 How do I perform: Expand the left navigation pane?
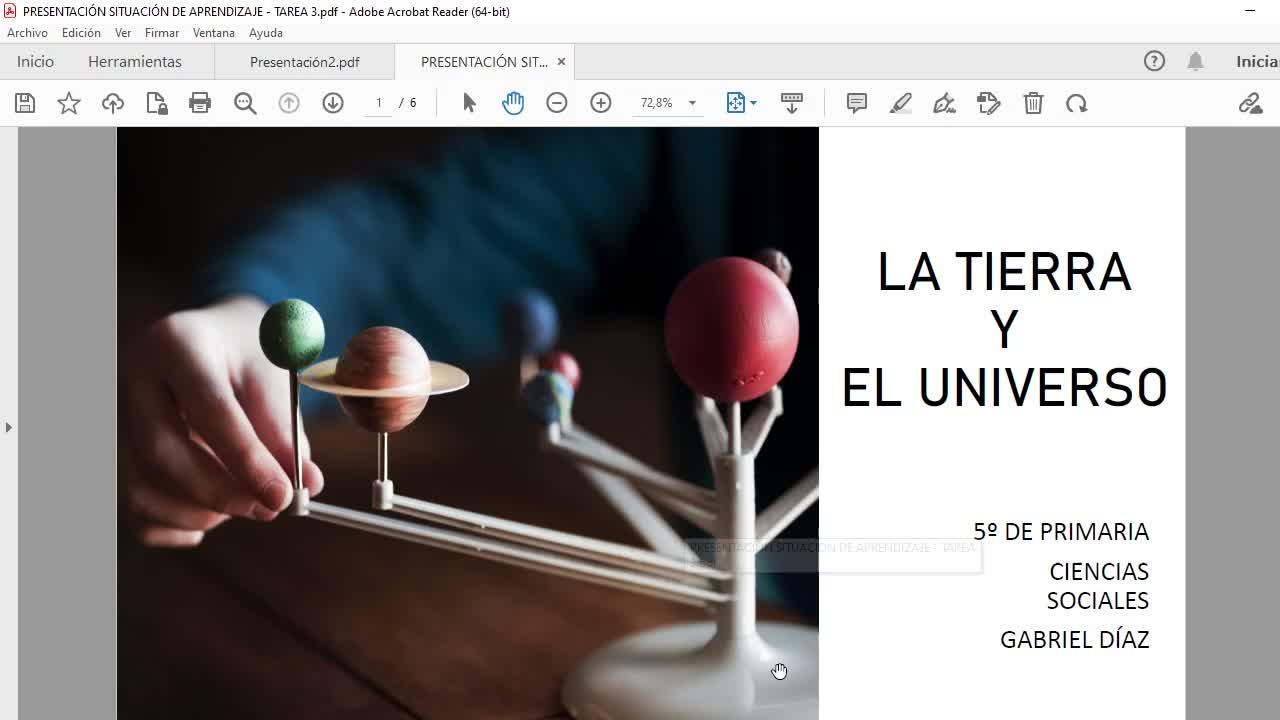pos(9,427)
